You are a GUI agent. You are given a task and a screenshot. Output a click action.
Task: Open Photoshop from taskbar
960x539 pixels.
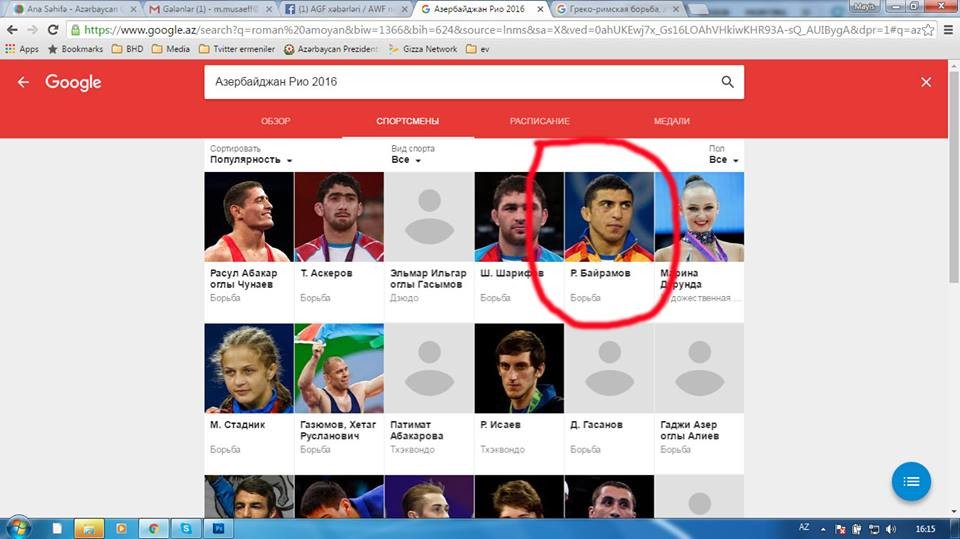[x=218, y=528]
